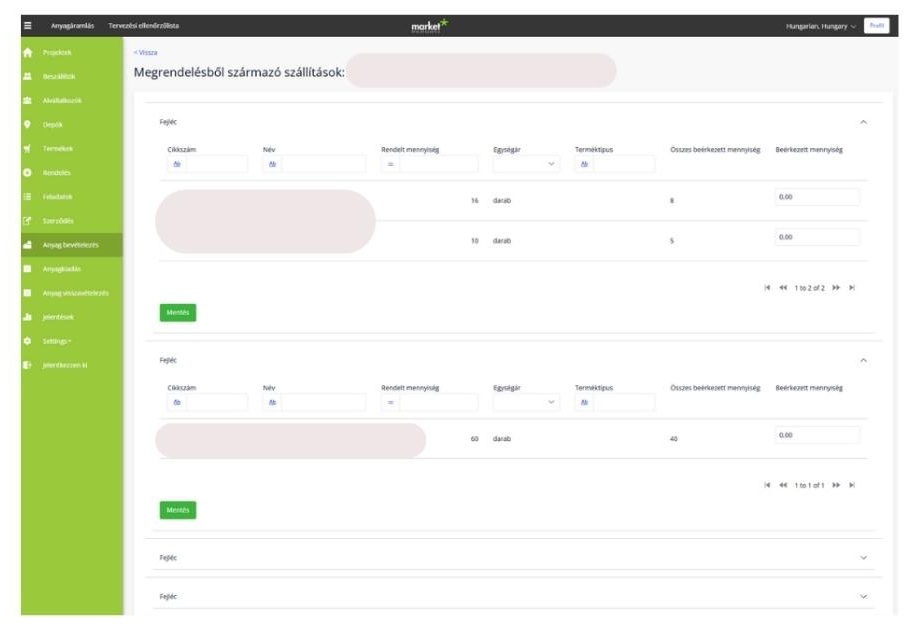This screenshot has height=628, width=923.
Task: Click Rendelt mennyiség equals operator icon, first section
Action: pyautogui.click(x=391, y=164)
